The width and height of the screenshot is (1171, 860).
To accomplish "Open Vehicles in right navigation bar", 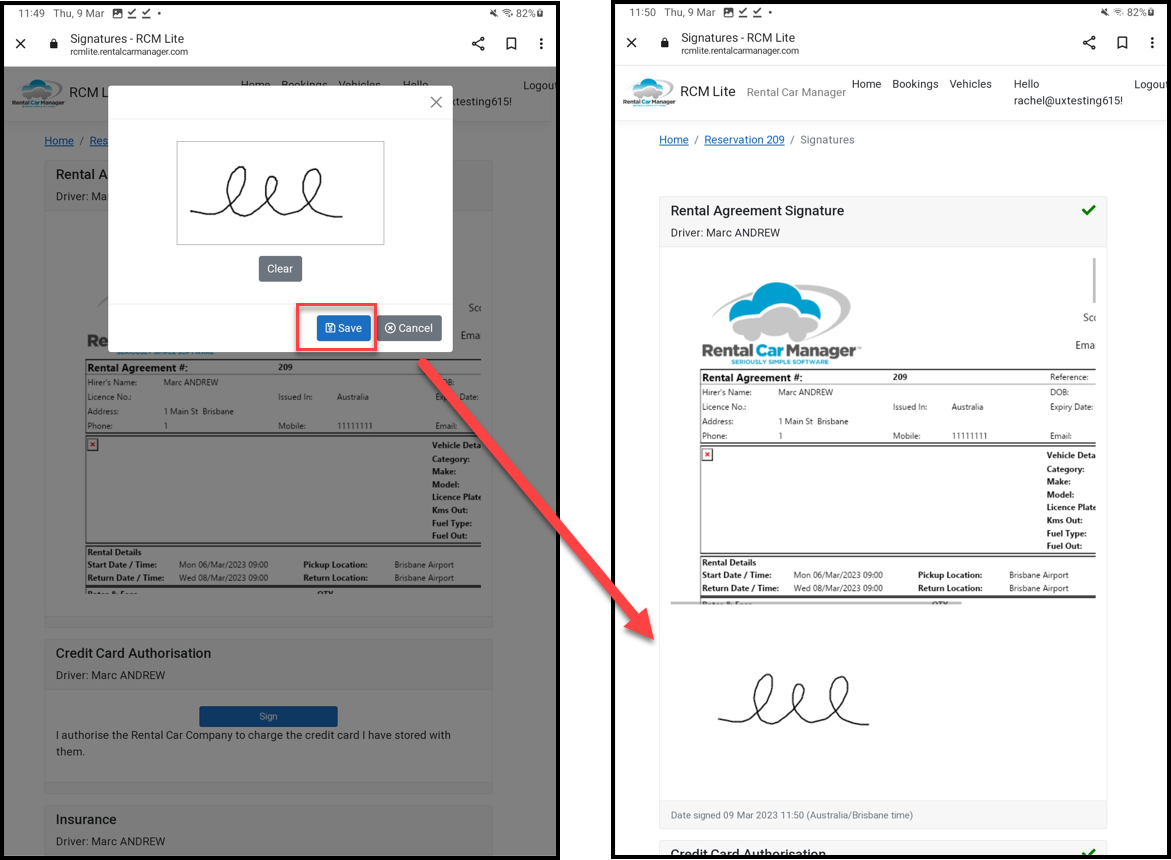I will (970, 84).
